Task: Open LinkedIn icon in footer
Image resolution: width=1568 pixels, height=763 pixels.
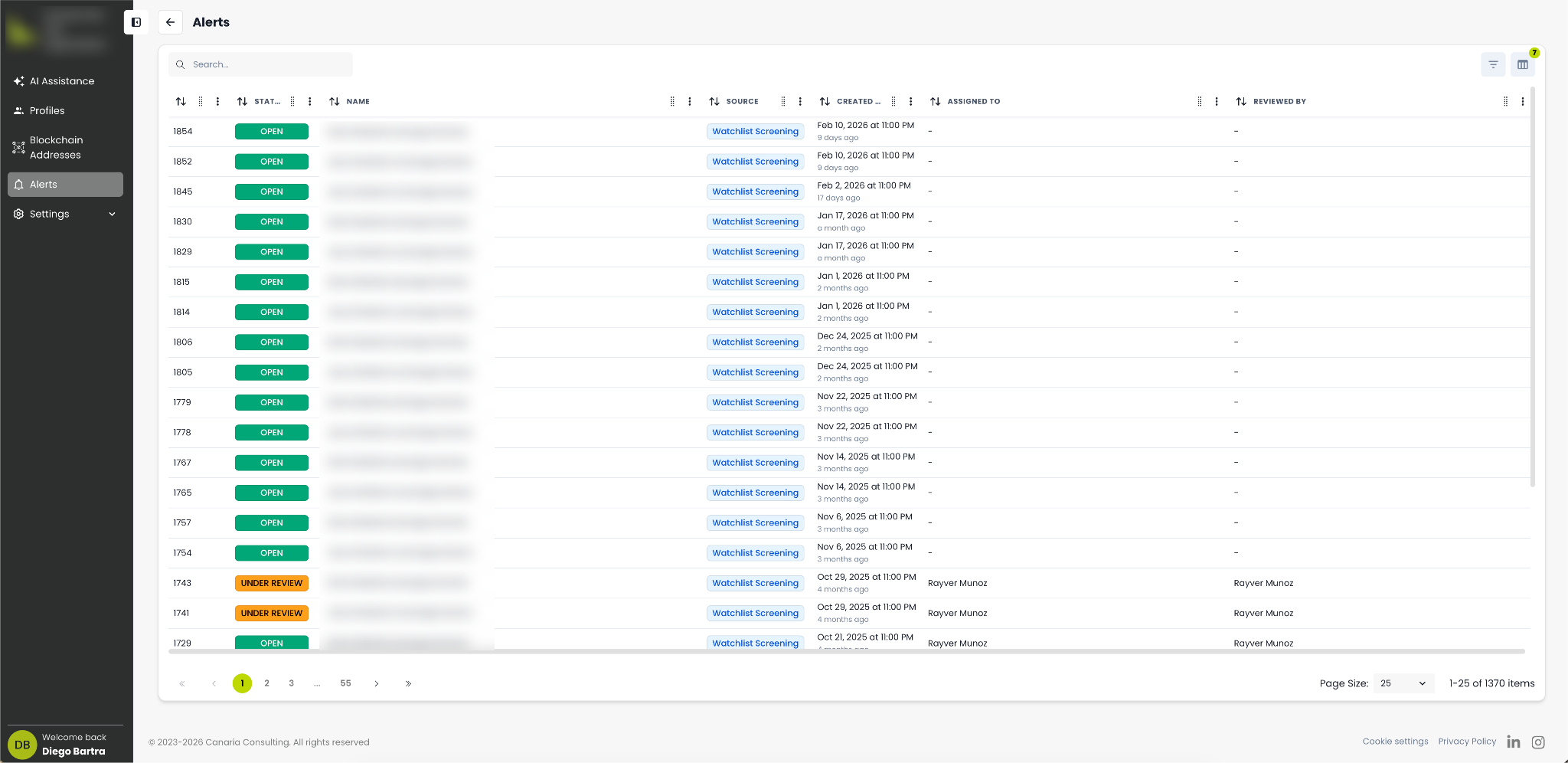Action: (x=1514, y=742)
